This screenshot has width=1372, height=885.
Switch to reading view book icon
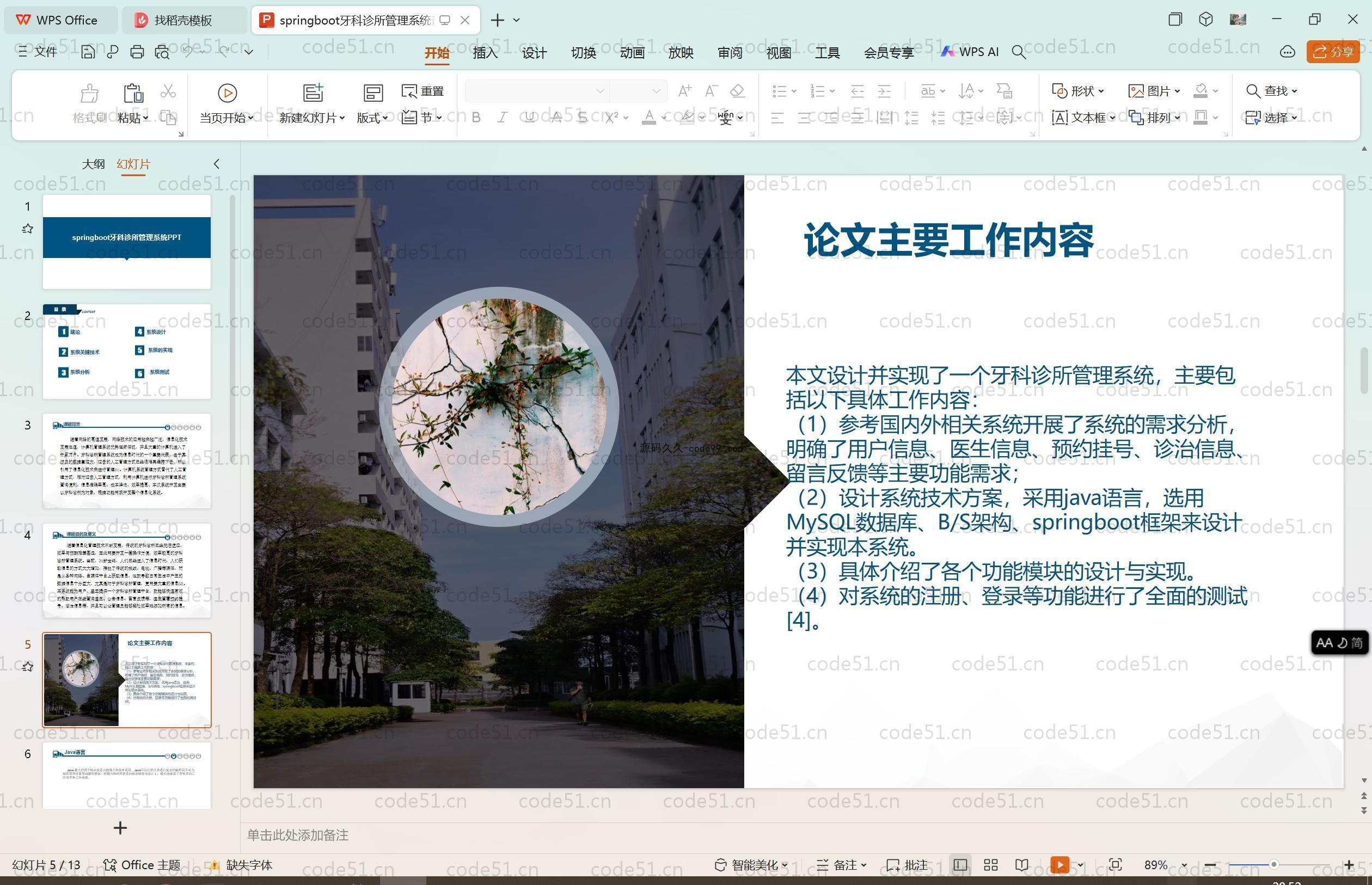1021,865
